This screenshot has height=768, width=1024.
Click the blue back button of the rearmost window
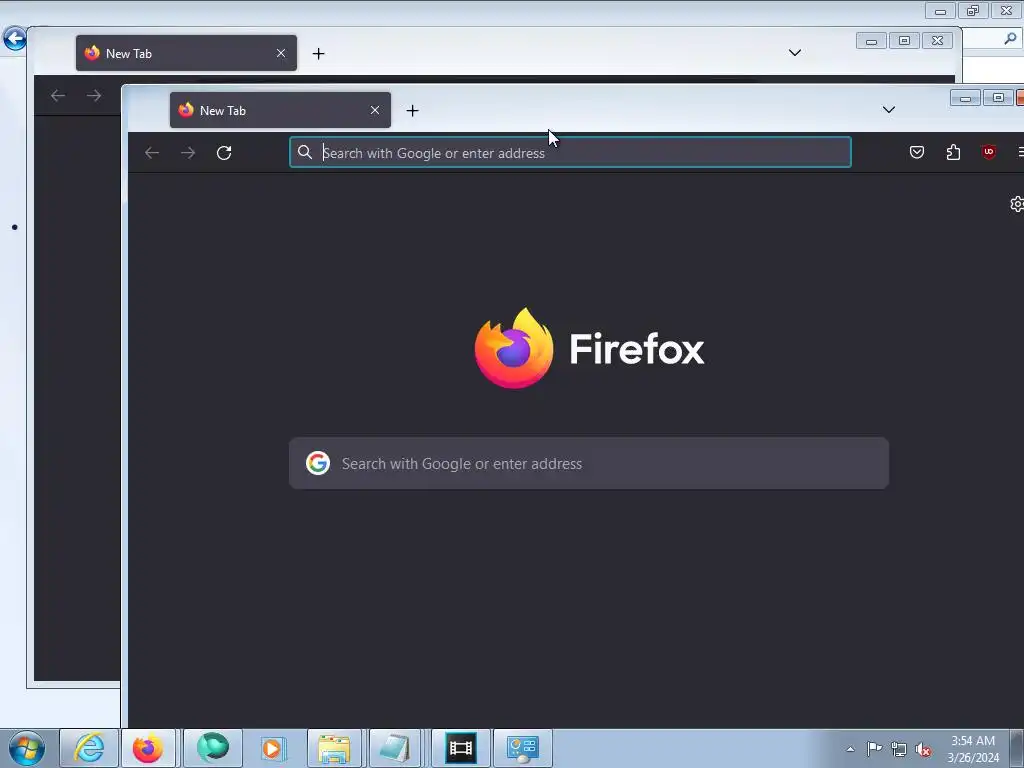pos(15,39)
